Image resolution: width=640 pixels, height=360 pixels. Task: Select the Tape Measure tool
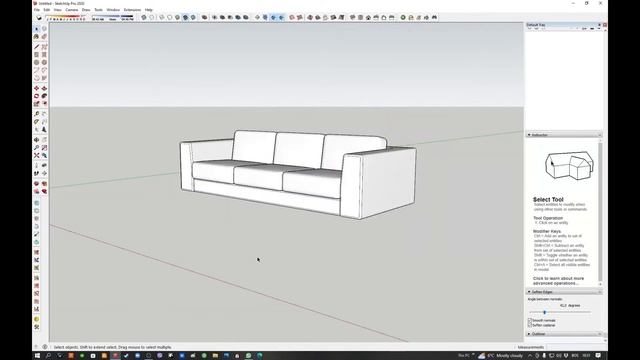point(36,114)
